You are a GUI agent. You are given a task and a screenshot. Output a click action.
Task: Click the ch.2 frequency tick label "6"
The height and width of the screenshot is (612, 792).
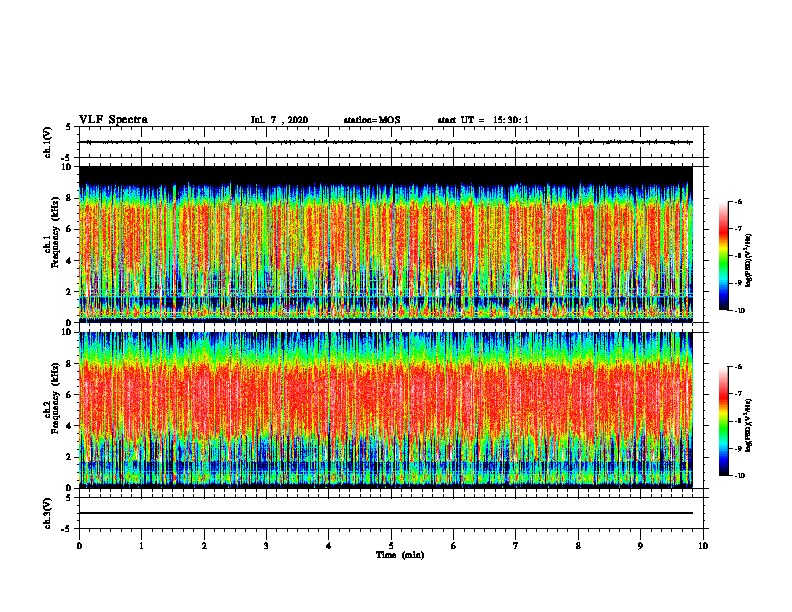click(69, 395)
